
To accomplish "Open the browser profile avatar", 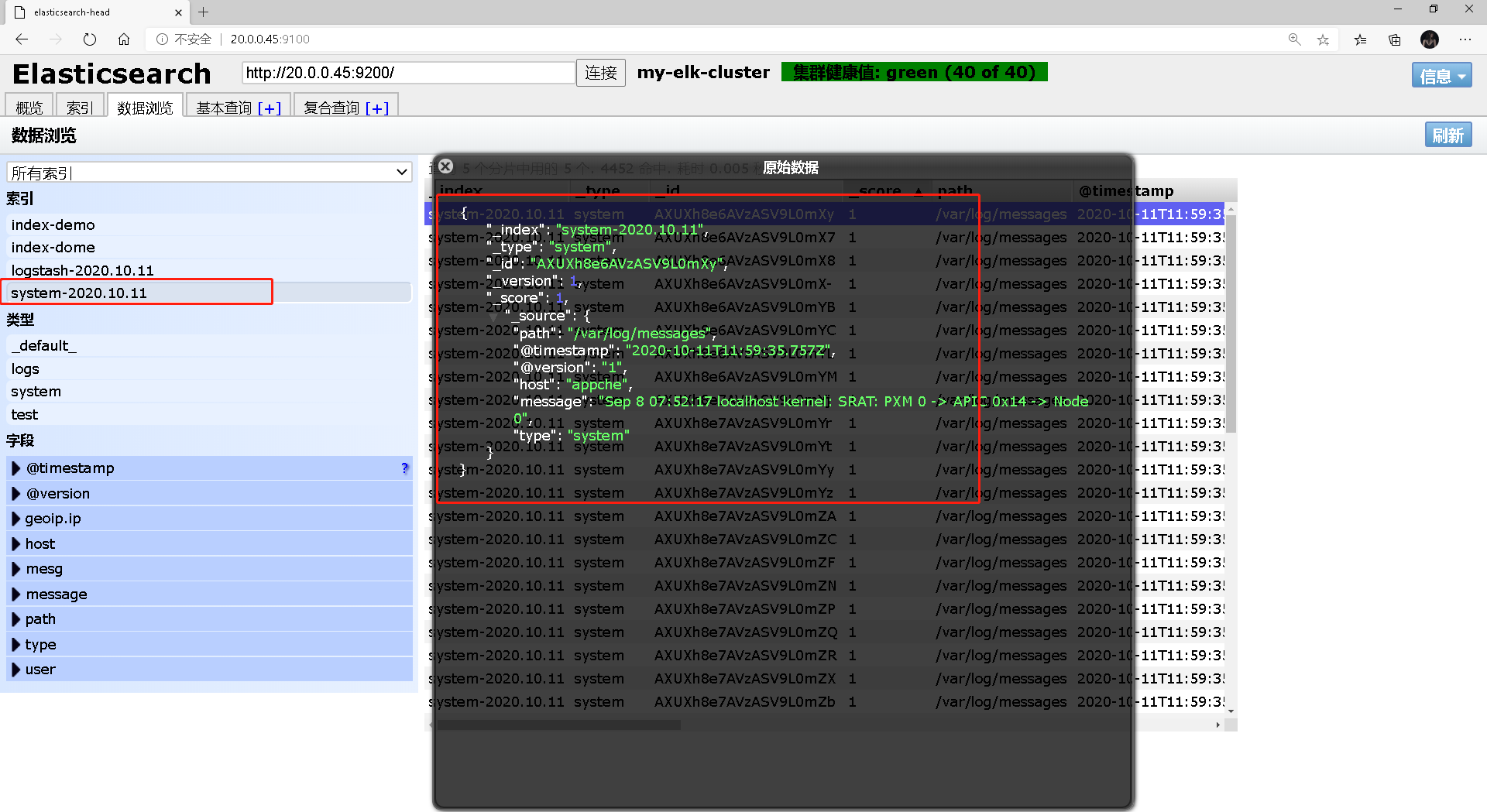I will (x=1430, y=39).
